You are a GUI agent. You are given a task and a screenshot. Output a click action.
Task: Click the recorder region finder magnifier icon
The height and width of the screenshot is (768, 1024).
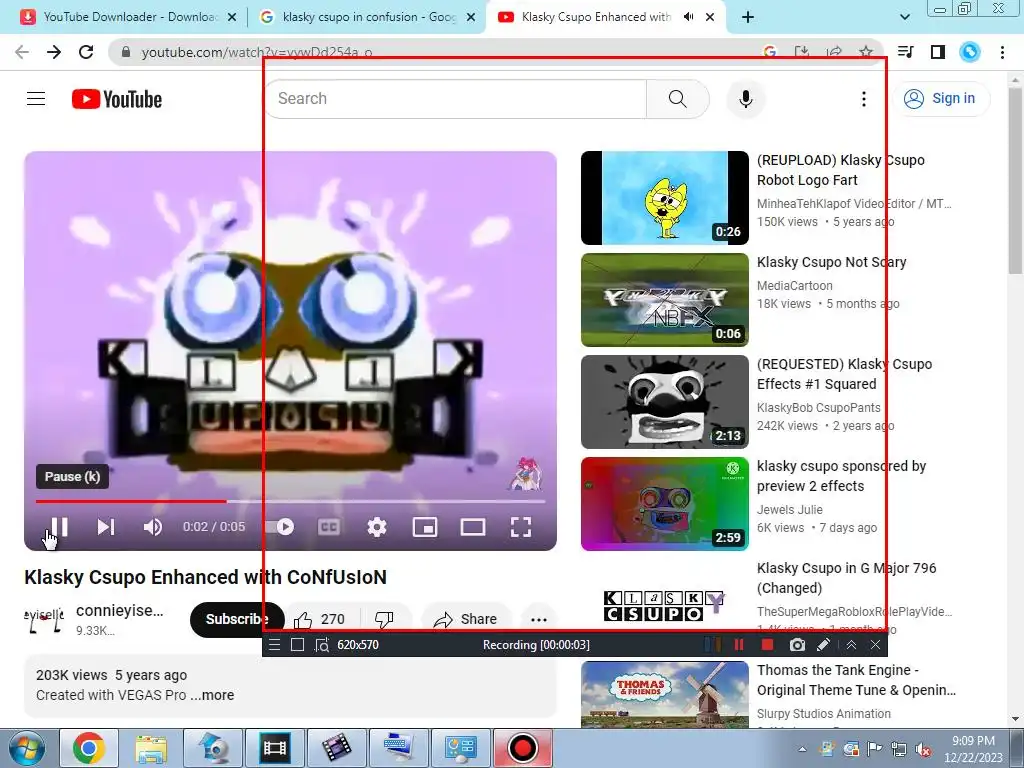coord(321,645)
